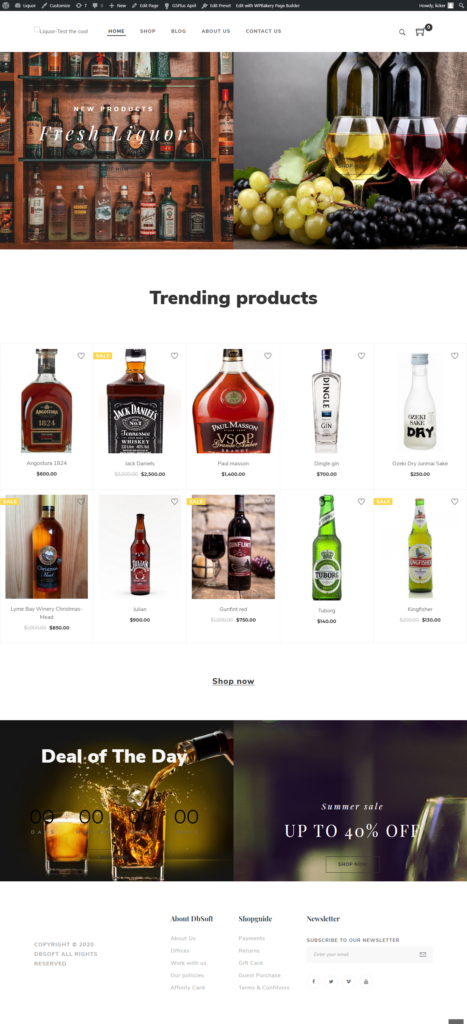Focus the Enter your email field
Screen dimensions: 467x1024
[x=362, y=954]
